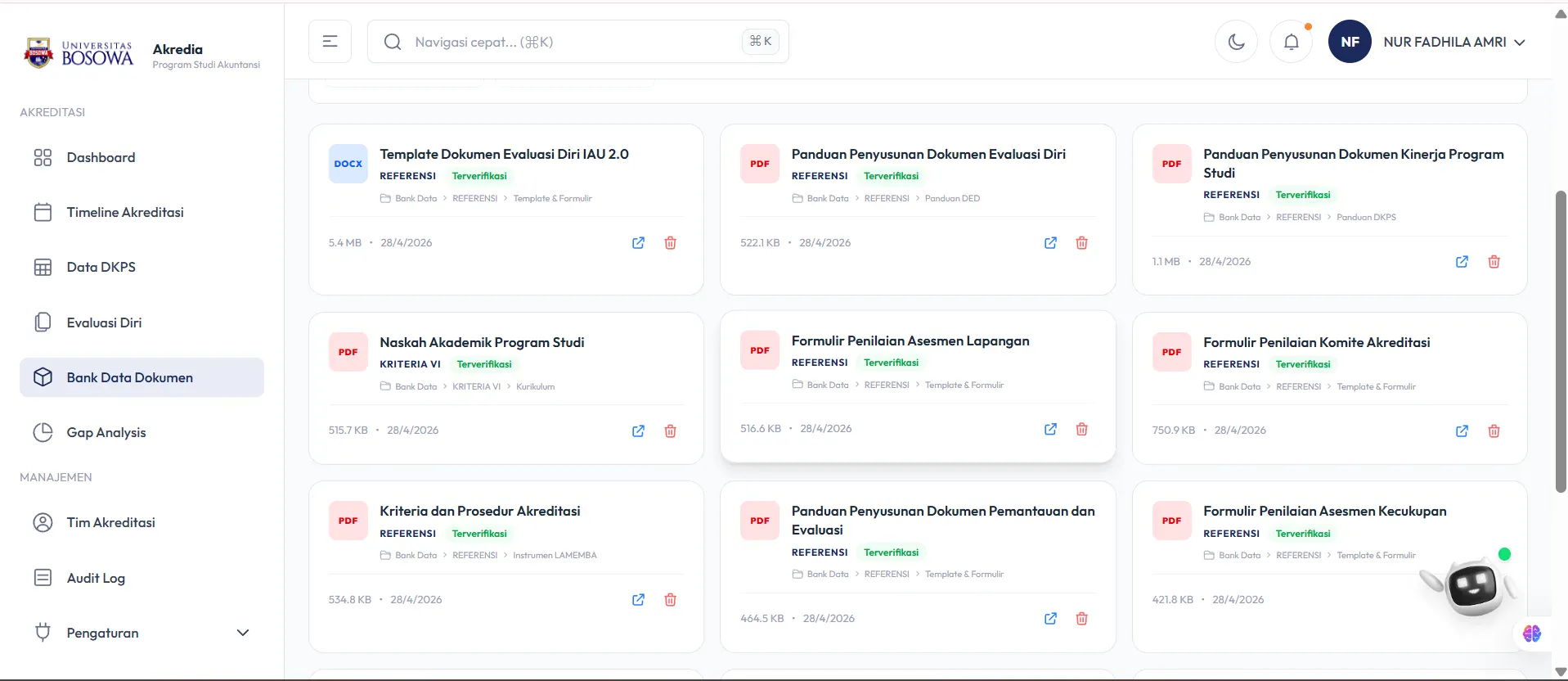1568x681 pixels.
Task: Click the DOCX file type badge
Action: click(348, 164)
